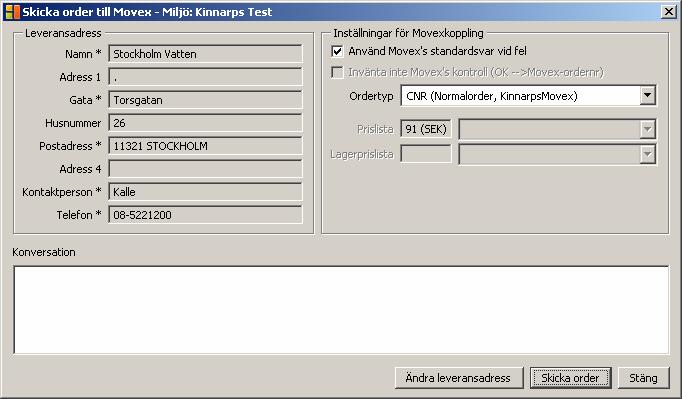Click the small Lagerprislista code field
This screenshot has height=399, width=682.
pos(426,154)
